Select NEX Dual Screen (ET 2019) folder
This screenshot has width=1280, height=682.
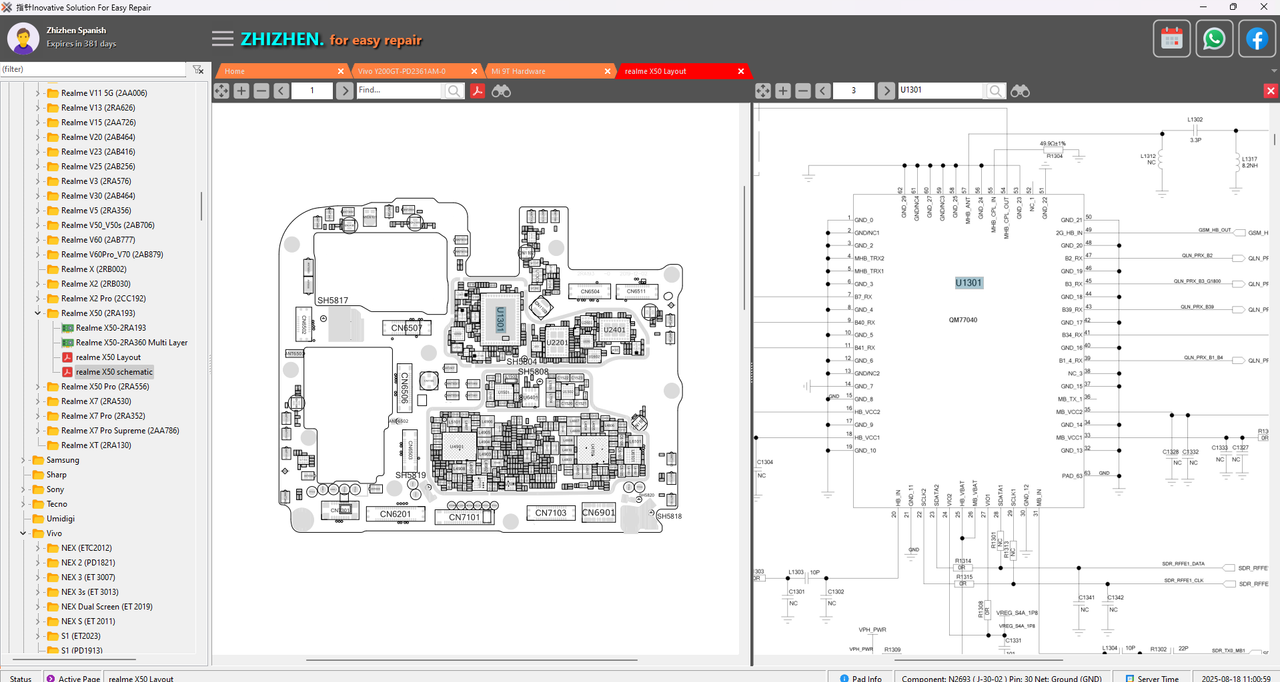[x=106, y=606]
